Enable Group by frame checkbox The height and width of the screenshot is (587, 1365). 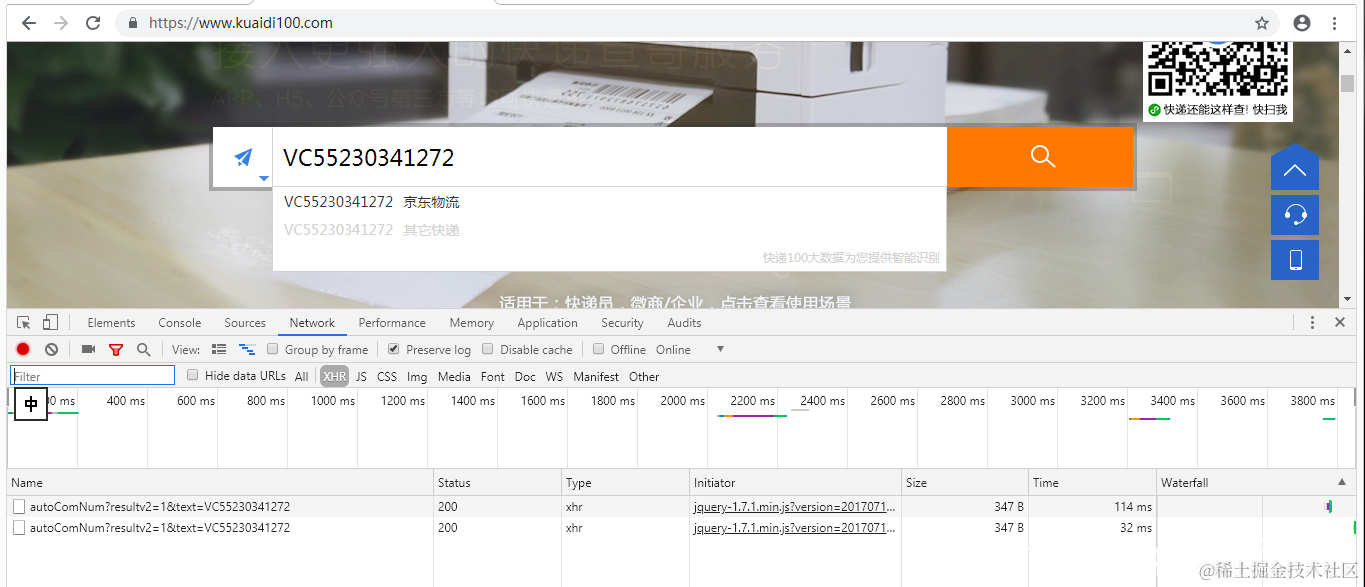[272, 349]
